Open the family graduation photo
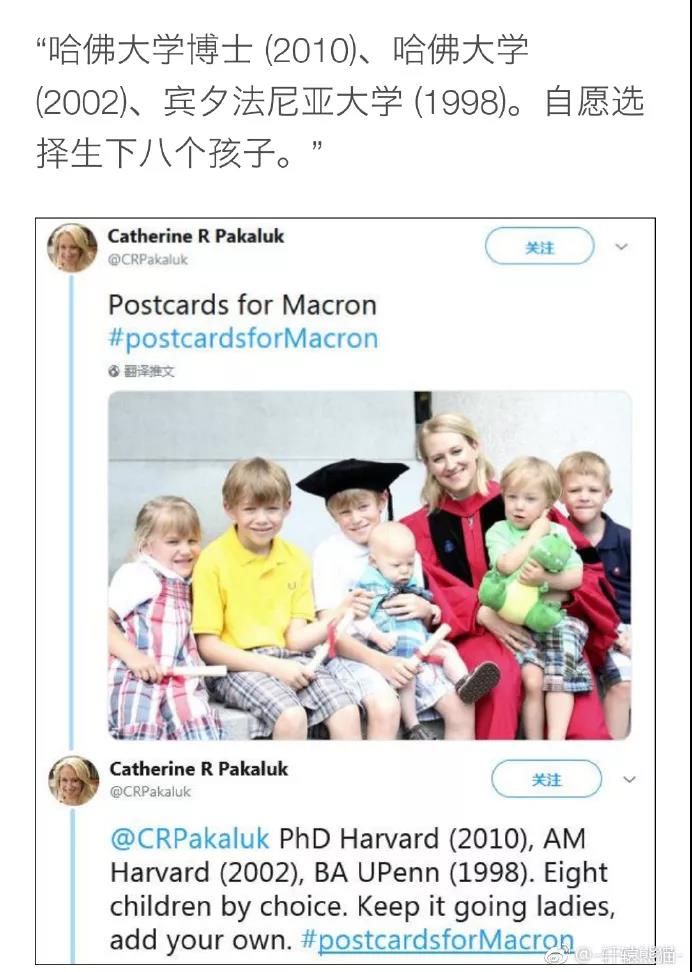The image size is (692, 972). tap(370, 565)
